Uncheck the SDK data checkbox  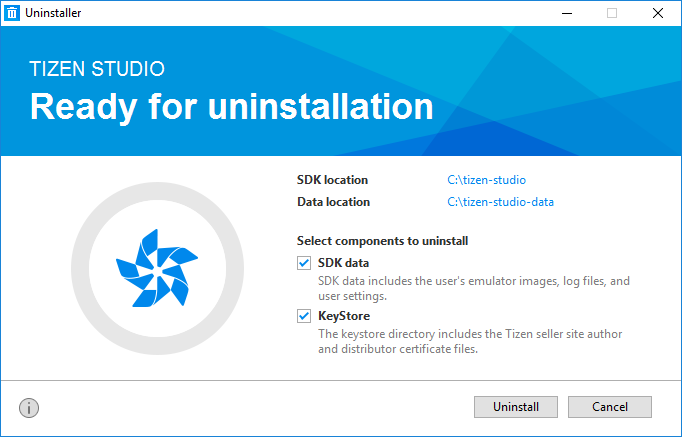pos(304,263)
